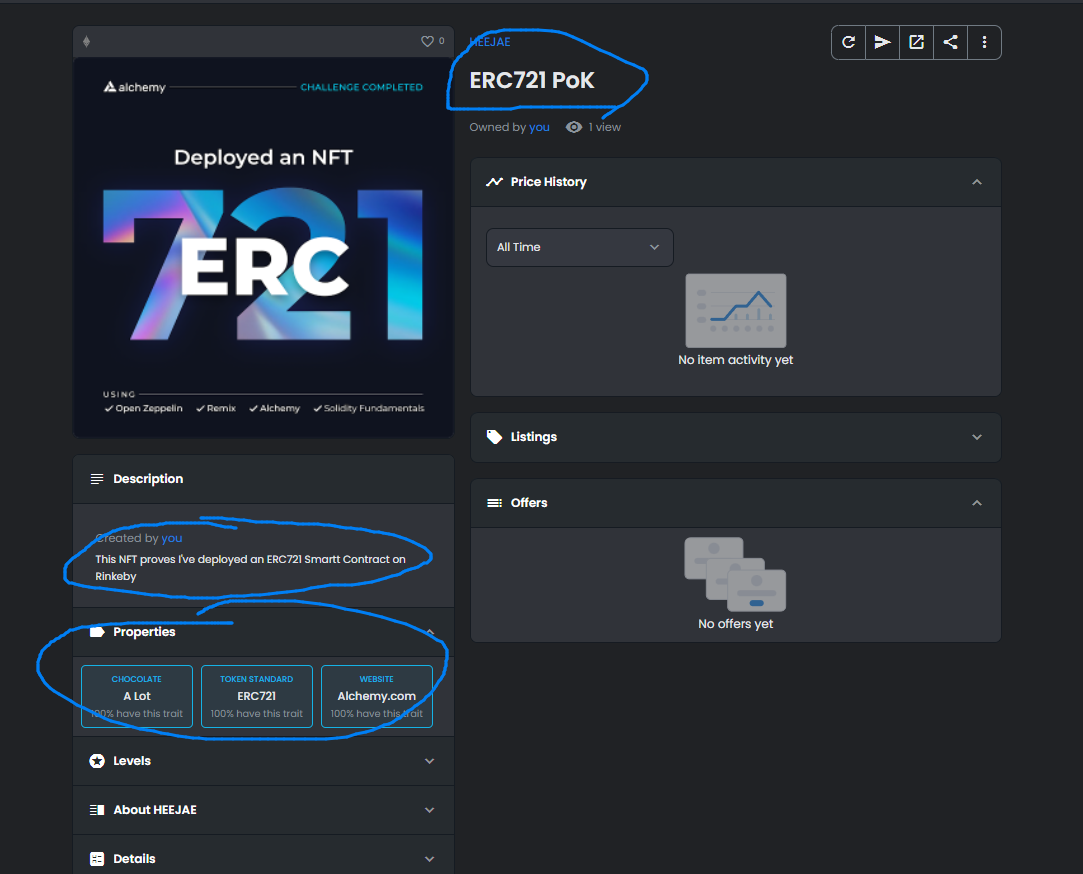Screen dimensions: 1083x874
Task: Expand the About HEEJAE chevron
Action: click(x=430, y=810)
